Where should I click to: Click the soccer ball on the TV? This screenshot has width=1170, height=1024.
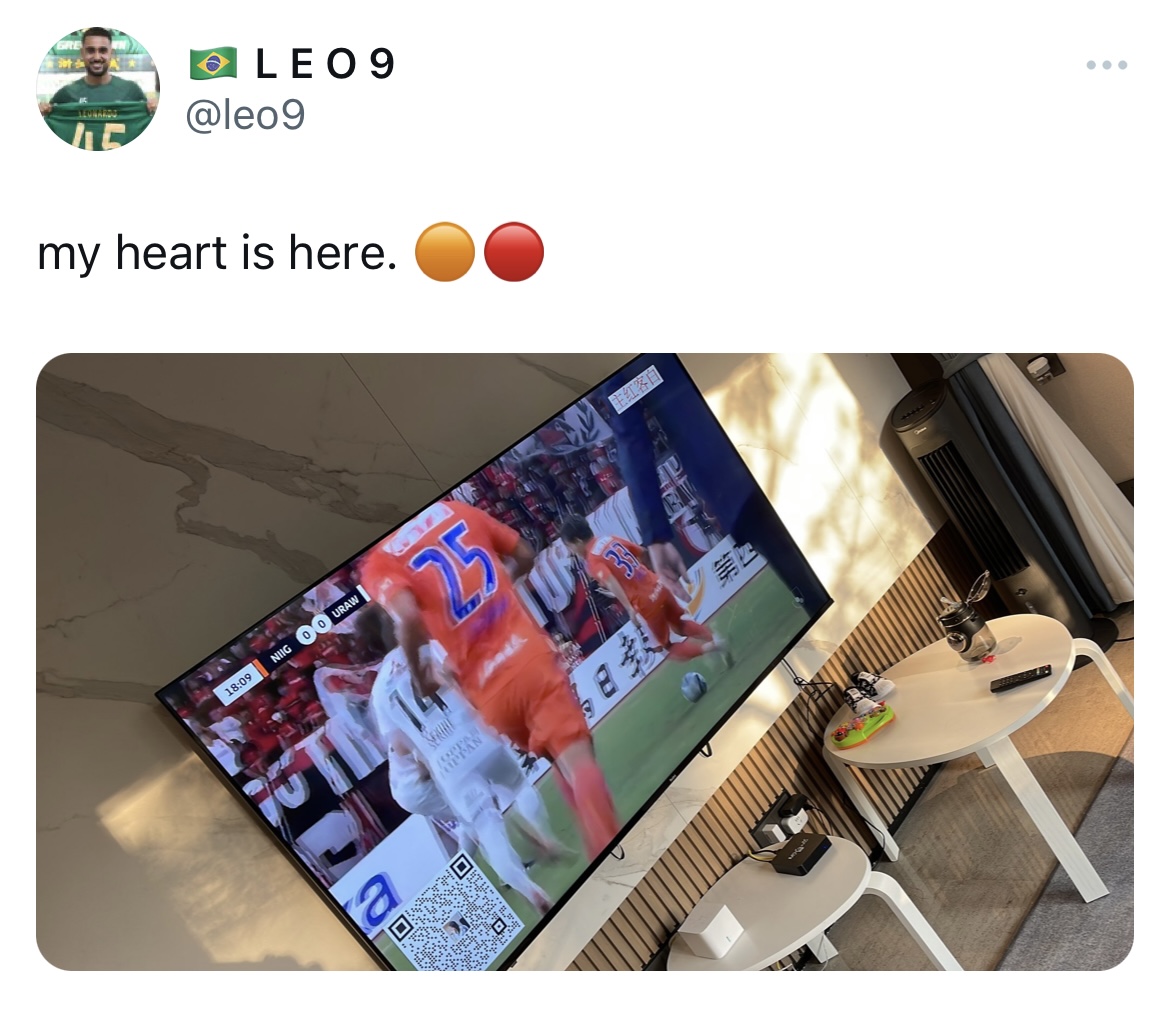click(x=694, y=686)
